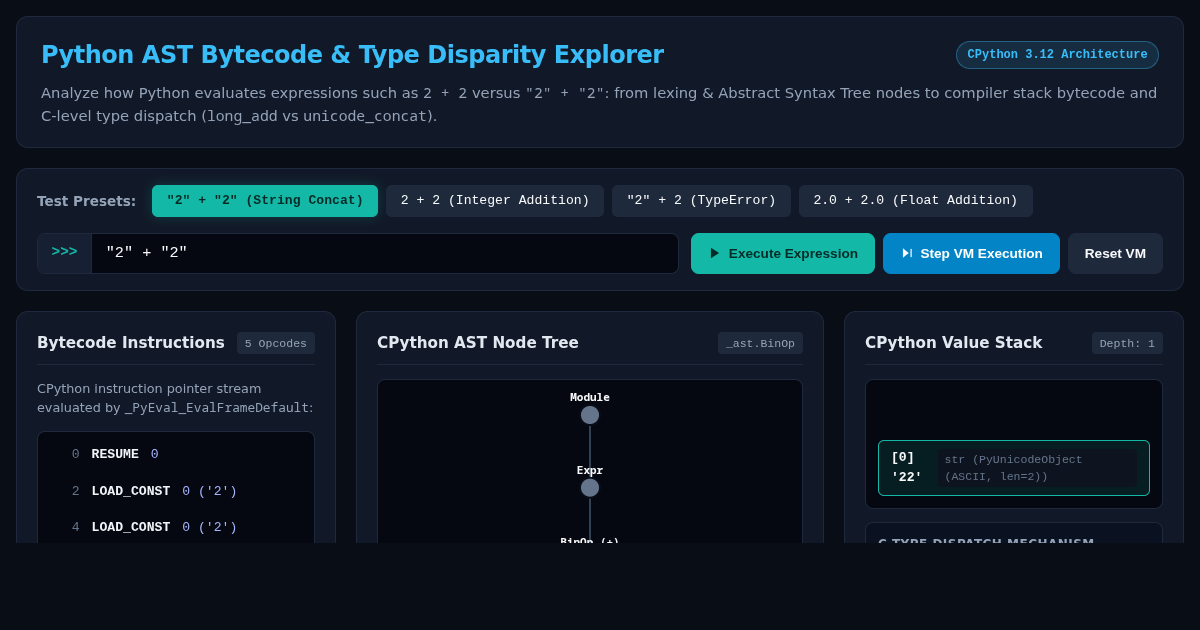Click the Step VM Execution button
This screenshot has width=1200, height=630.
(971, 253)
